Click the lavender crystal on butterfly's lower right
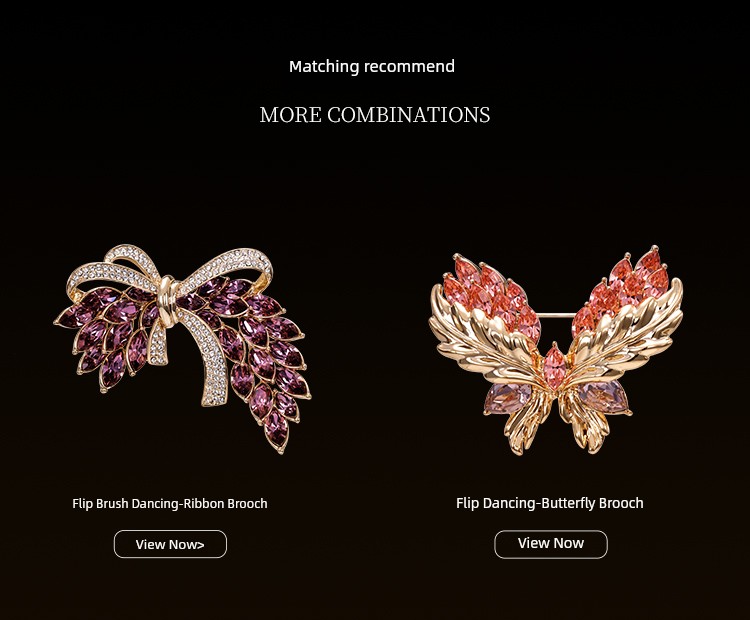 coord(604,398)
